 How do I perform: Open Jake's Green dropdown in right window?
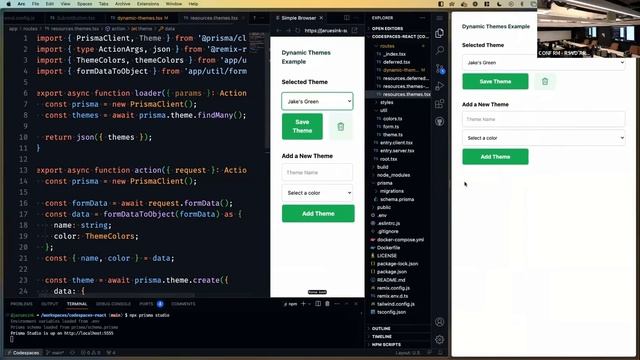(543, 62)
